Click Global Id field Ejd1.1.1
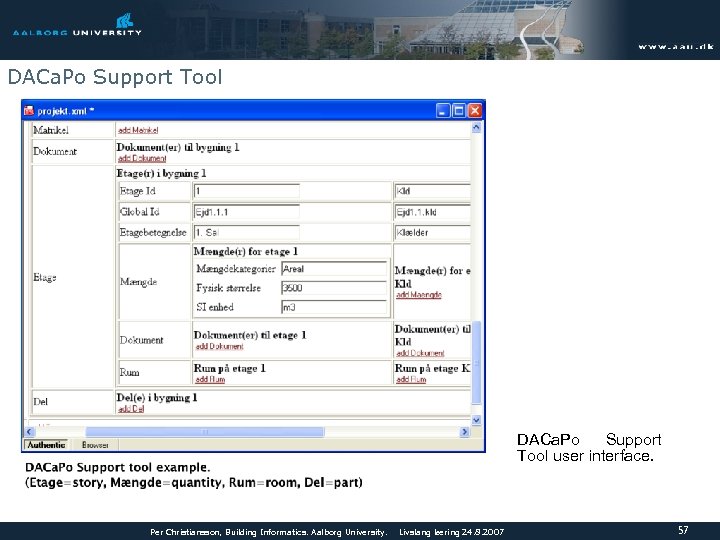This screenshot has height=540, width=720. [247, 212]
